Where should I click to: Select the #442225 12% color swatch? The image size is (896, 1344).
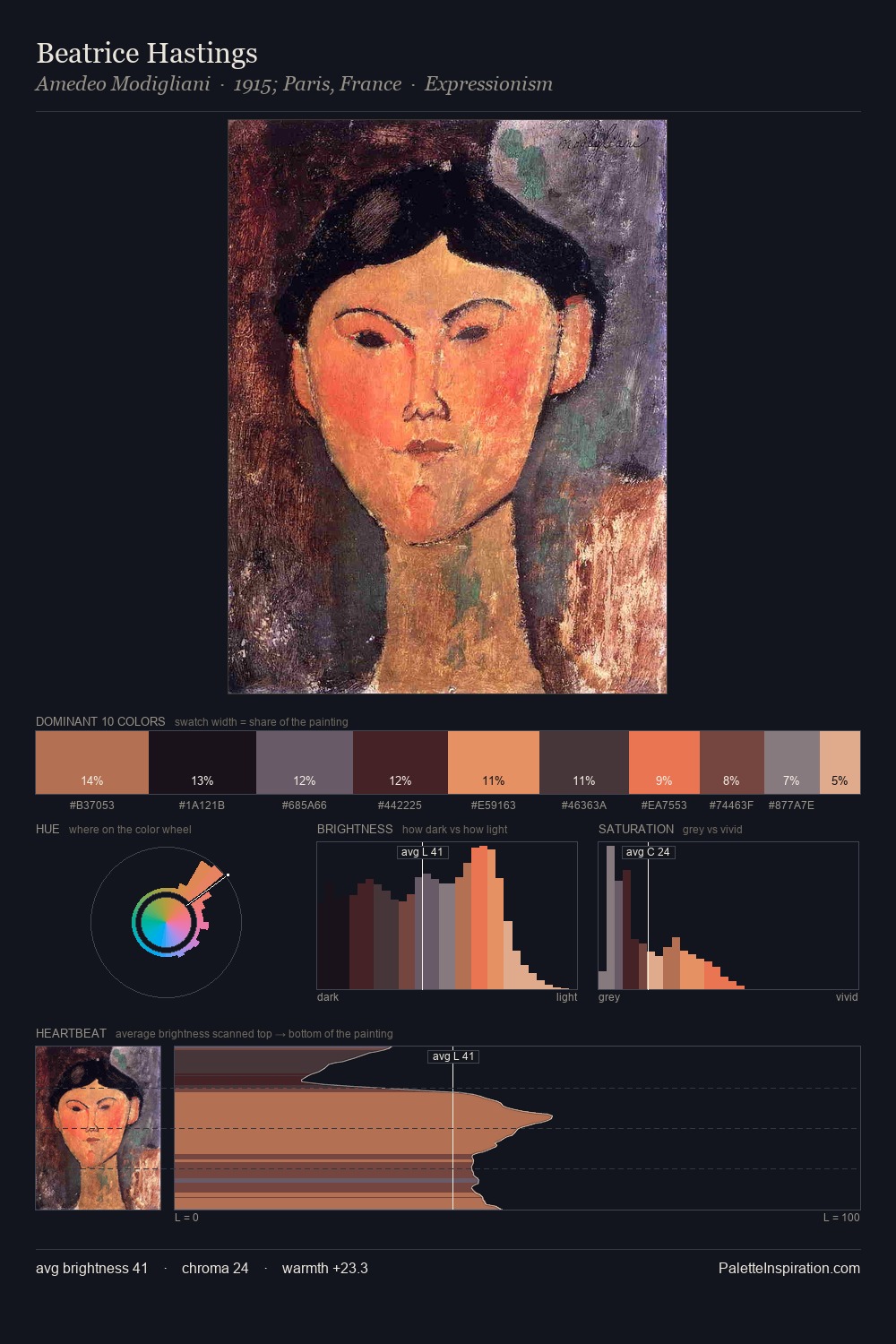tap(401, 762)
